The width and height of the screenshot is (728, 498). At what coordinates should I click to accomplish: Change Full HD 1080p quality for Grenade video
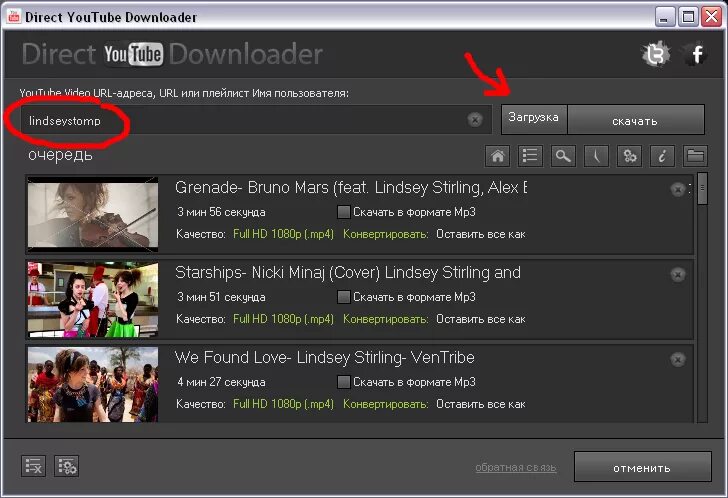pyautogui.click(x=283, y=234)
